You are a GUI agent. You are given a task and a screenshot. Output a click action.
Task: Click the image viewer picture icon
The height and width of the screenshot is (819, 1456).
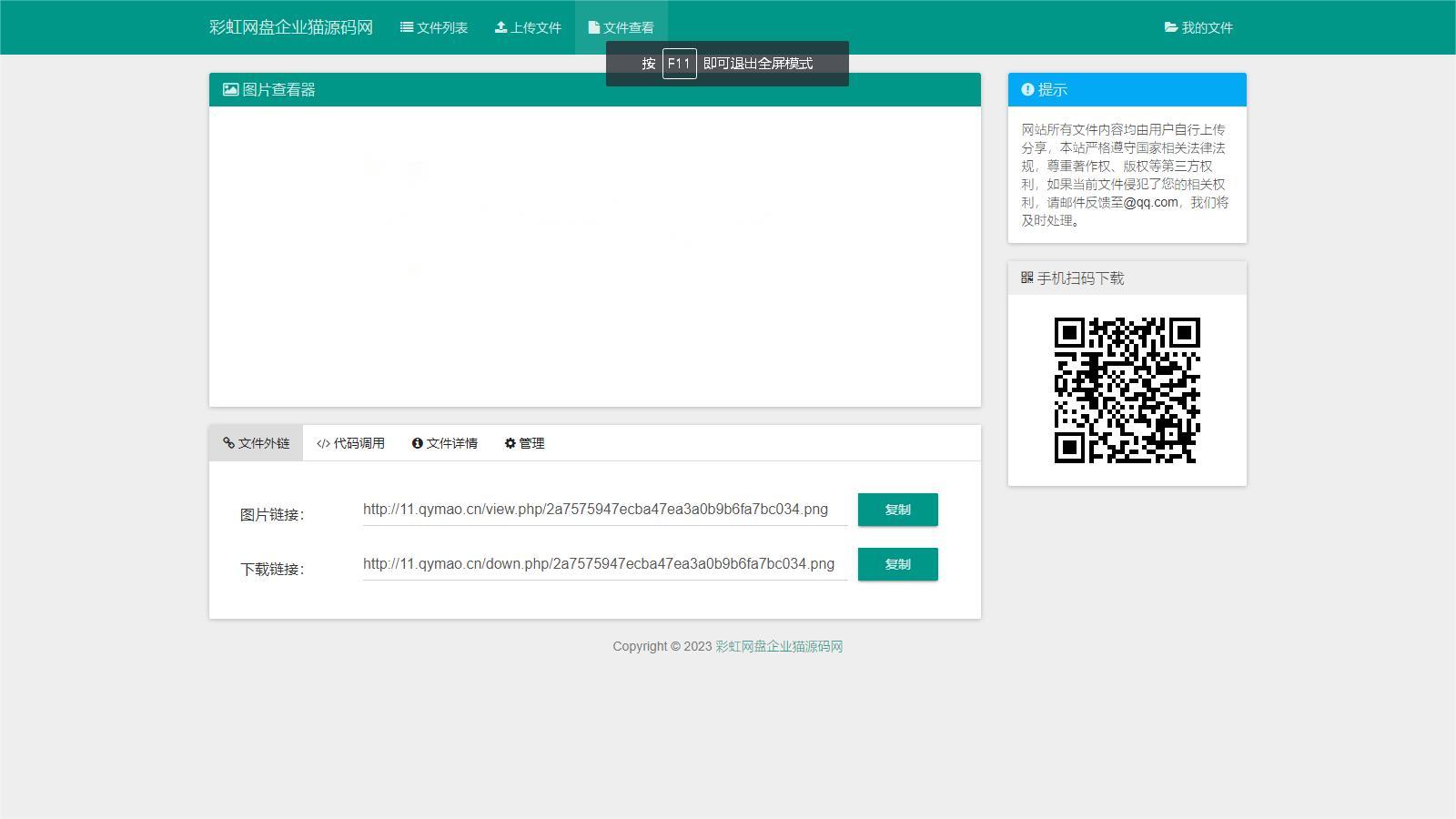(x=230, y=89)
